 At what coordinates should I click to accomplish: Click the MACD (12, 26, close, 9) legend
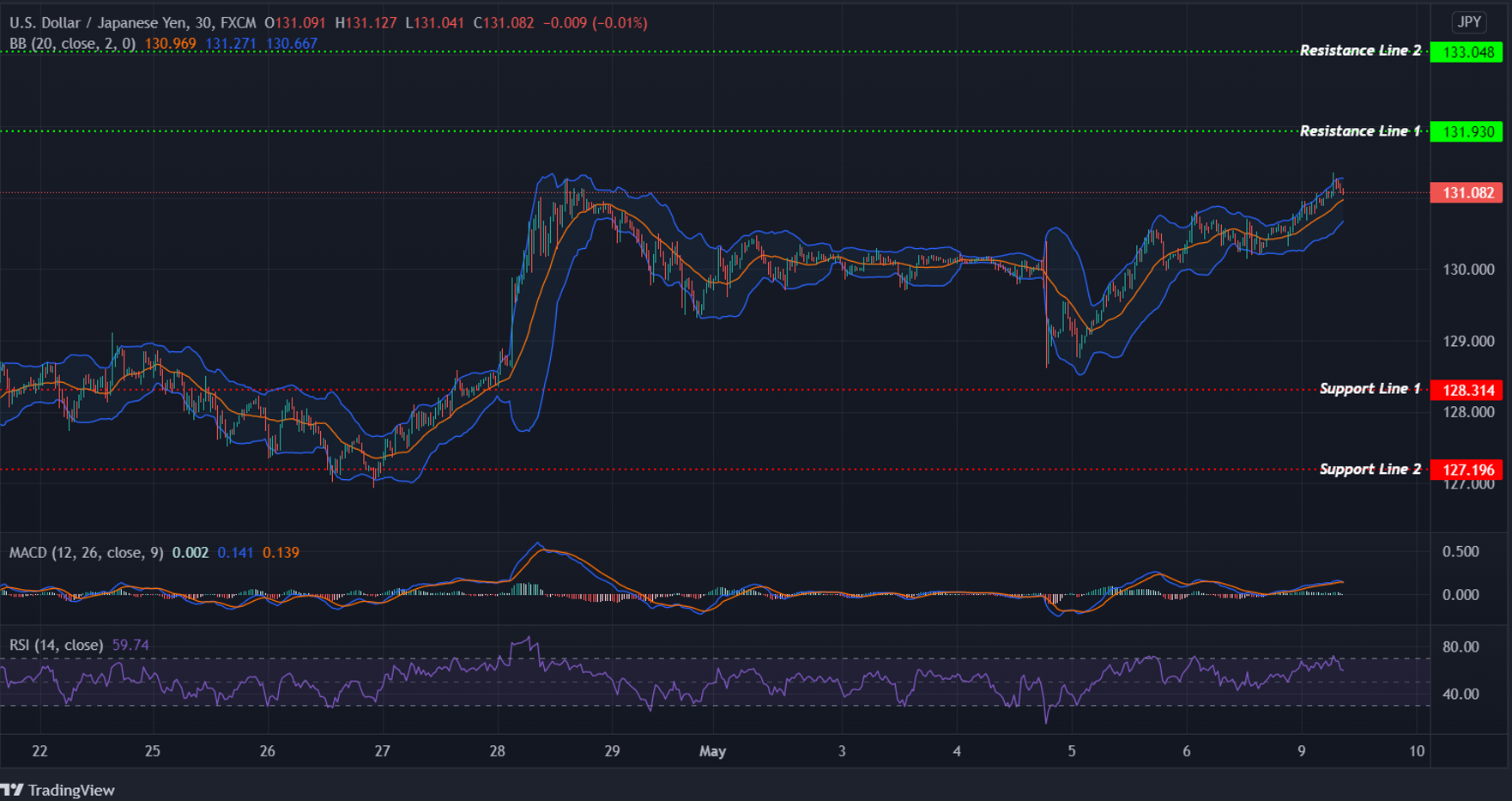tap(86, 553)
